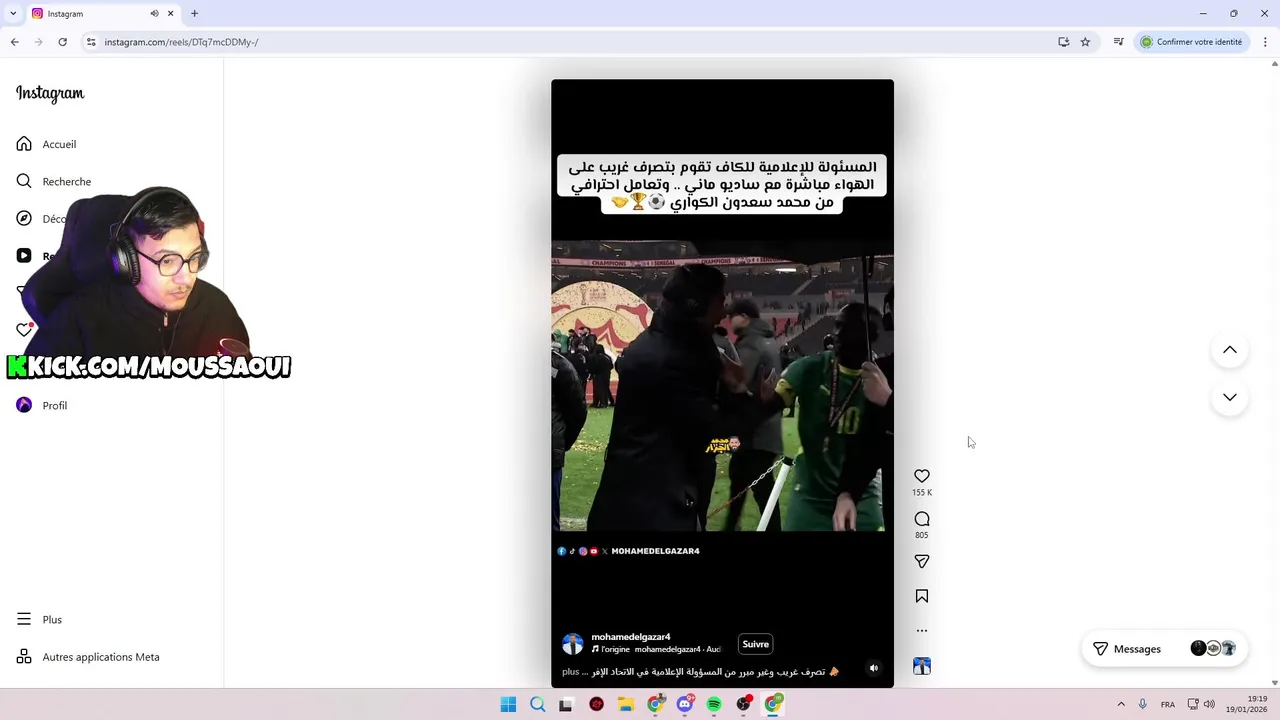Open the mohamedelgazar4 avatar picture
The width and height of the screenshot is (1280, 720).
pos(573,644)
